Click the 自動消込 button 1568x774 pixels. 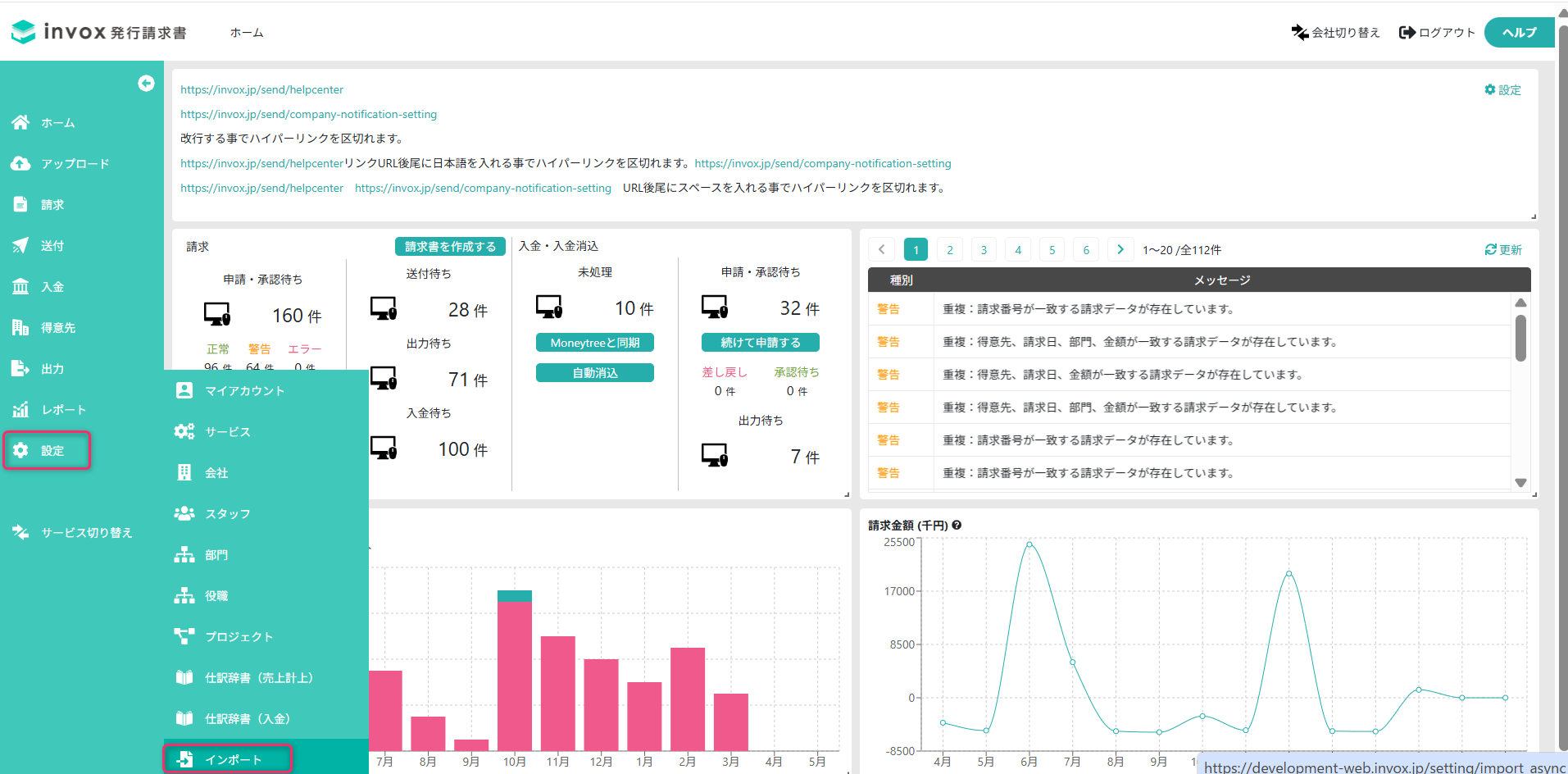coord(594,373)
